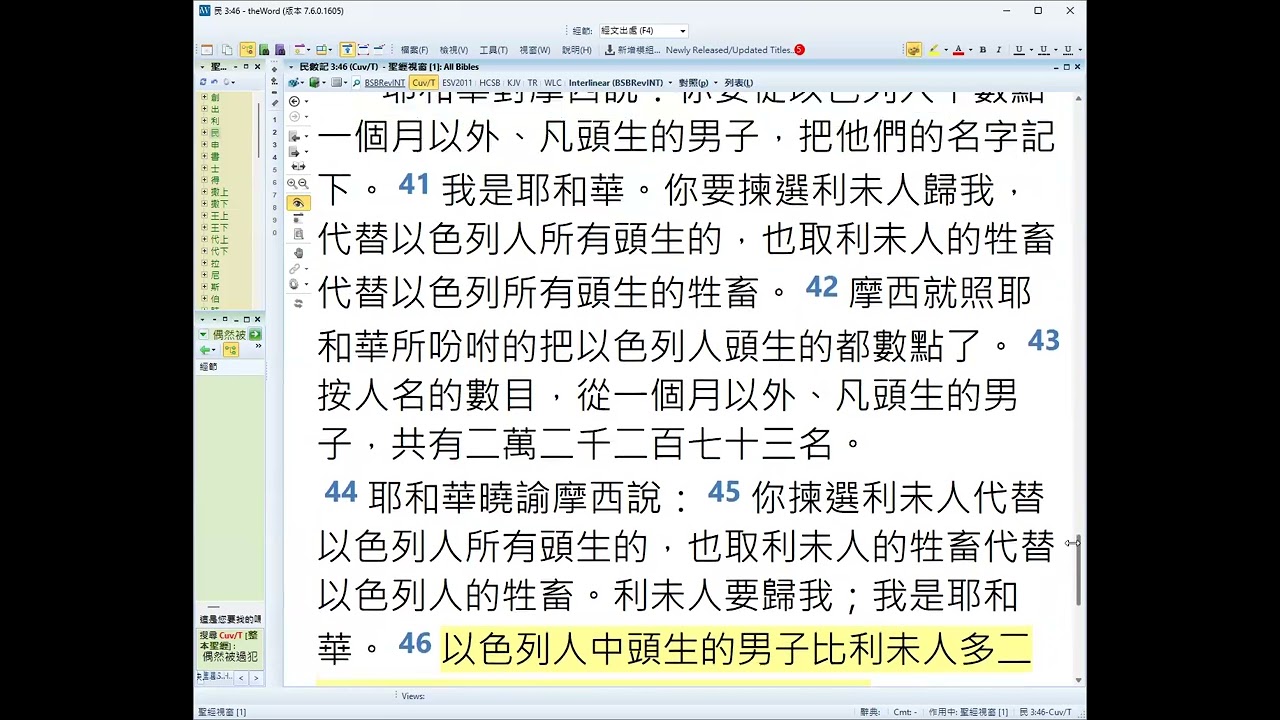Expand the highlighter color dropdown arrow
Image resolution: width=1280 pixels, height=720 pixels.
(x=946, y=50)
